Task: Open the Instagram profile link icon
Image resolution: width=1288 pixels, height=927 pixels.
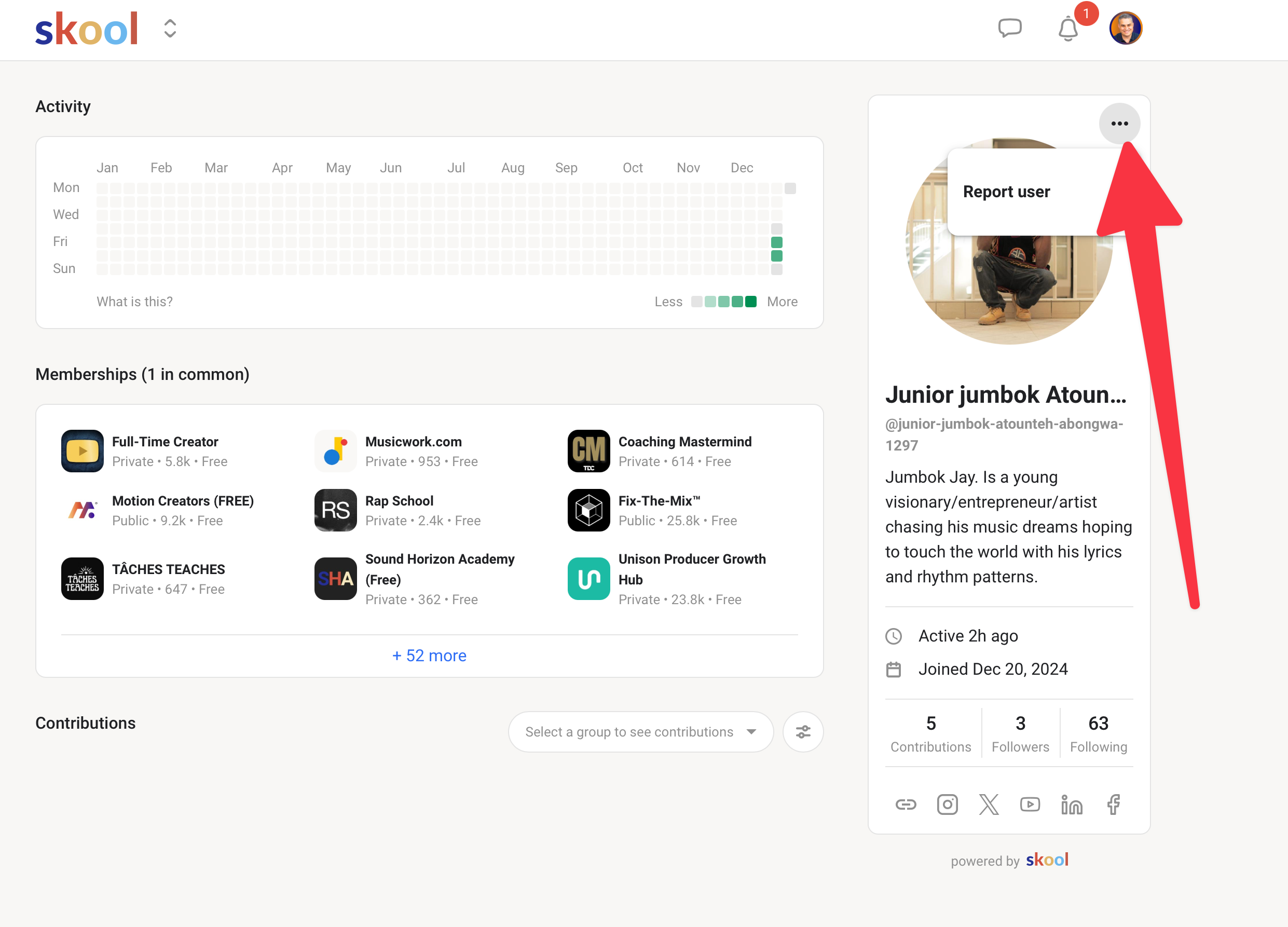Action: click(947, 805)
